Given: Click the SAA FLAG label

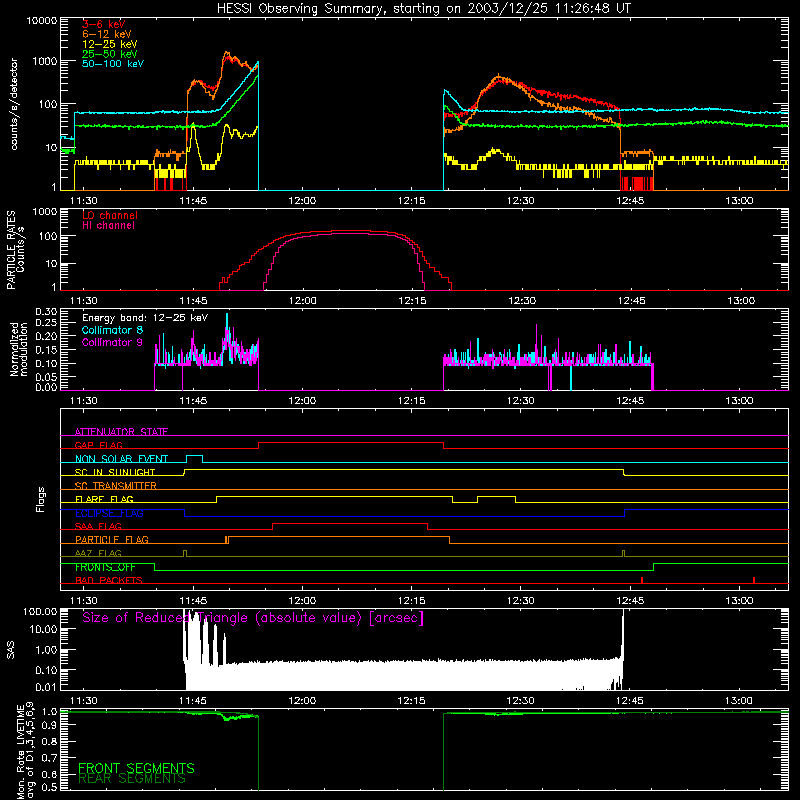Looking at the screenshot, I should pos(98,526).
